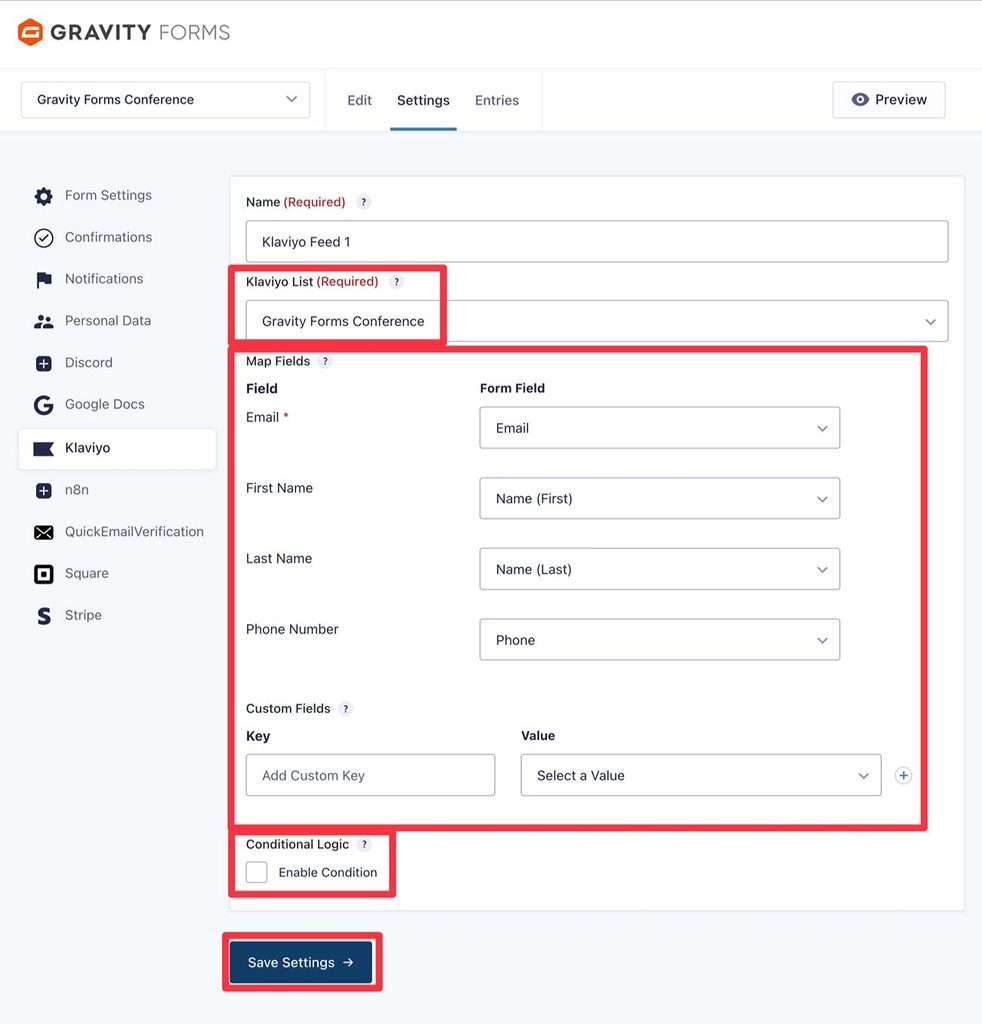This screenshot has width=982, height=1024.
Task: Click the Google Docs G icon
Action: [x=44, y=405]
